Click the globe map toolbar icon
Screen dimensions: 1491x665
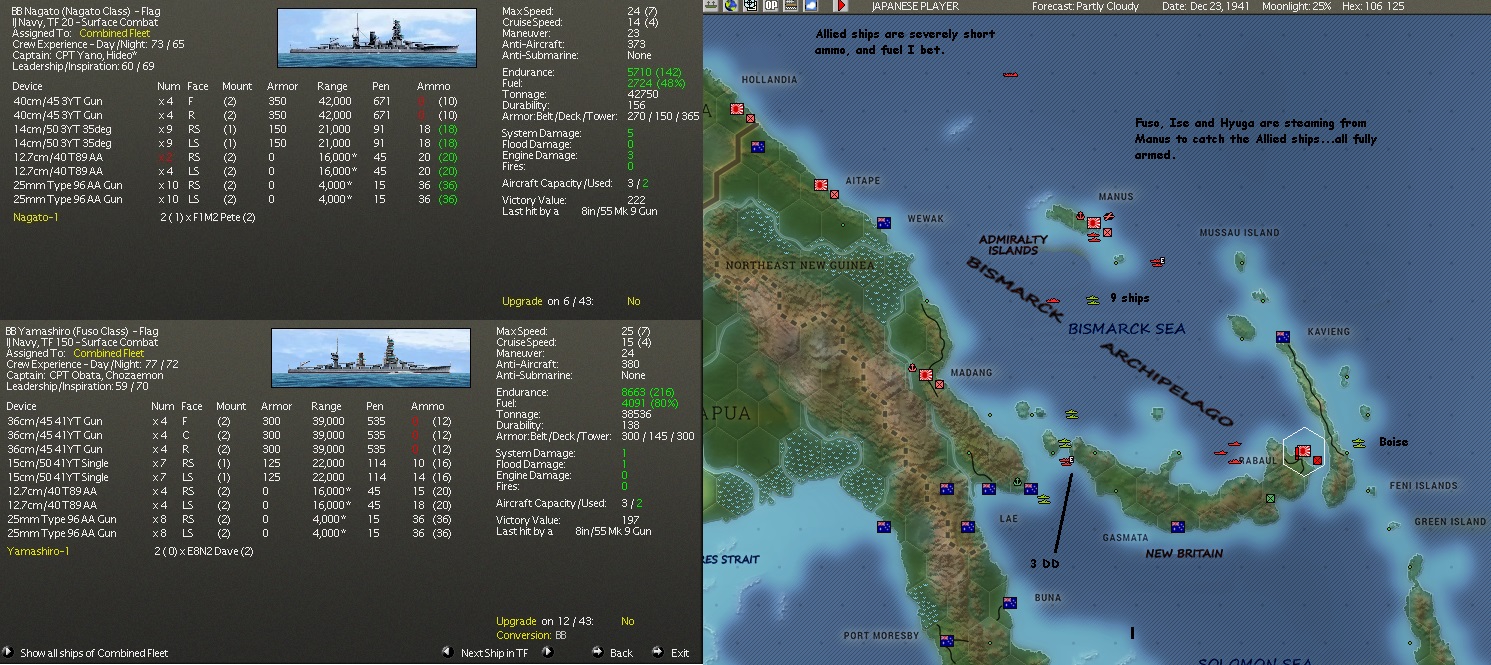[x=731, y=6]
